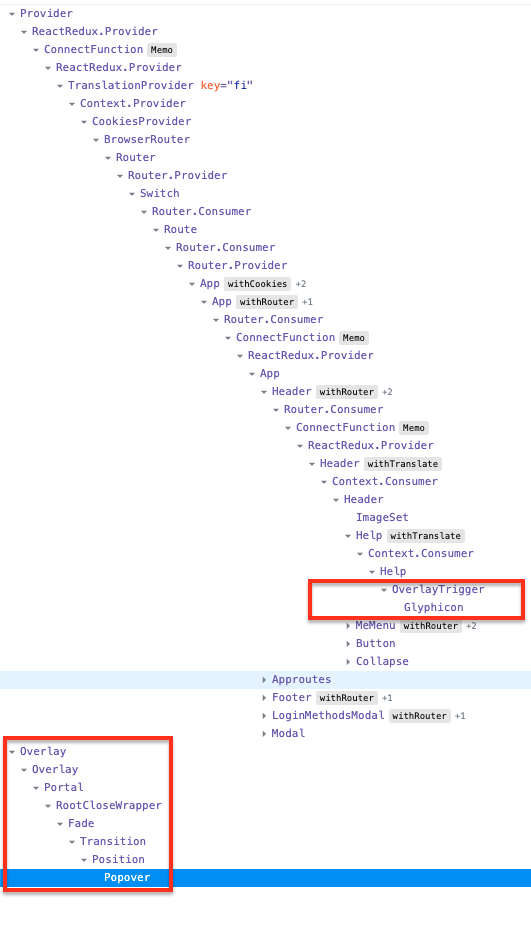Collapse the top-level Overlay node
Image resolution: width=531 pixels, height=927 pixels.
click(12, 752)
